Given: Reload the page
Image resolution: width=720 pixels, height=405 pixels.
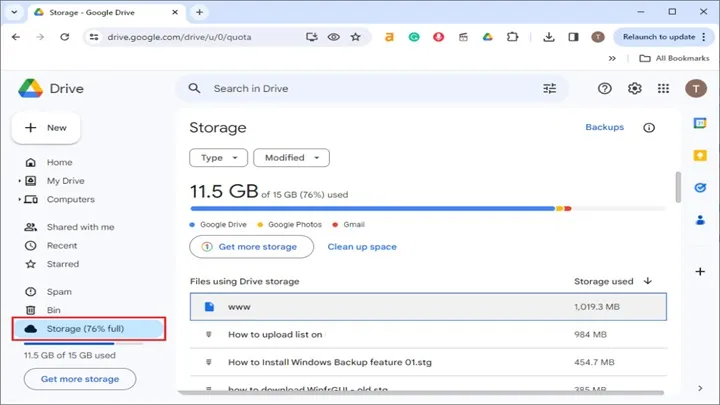Looking at the screenshot, I should 64,37.
